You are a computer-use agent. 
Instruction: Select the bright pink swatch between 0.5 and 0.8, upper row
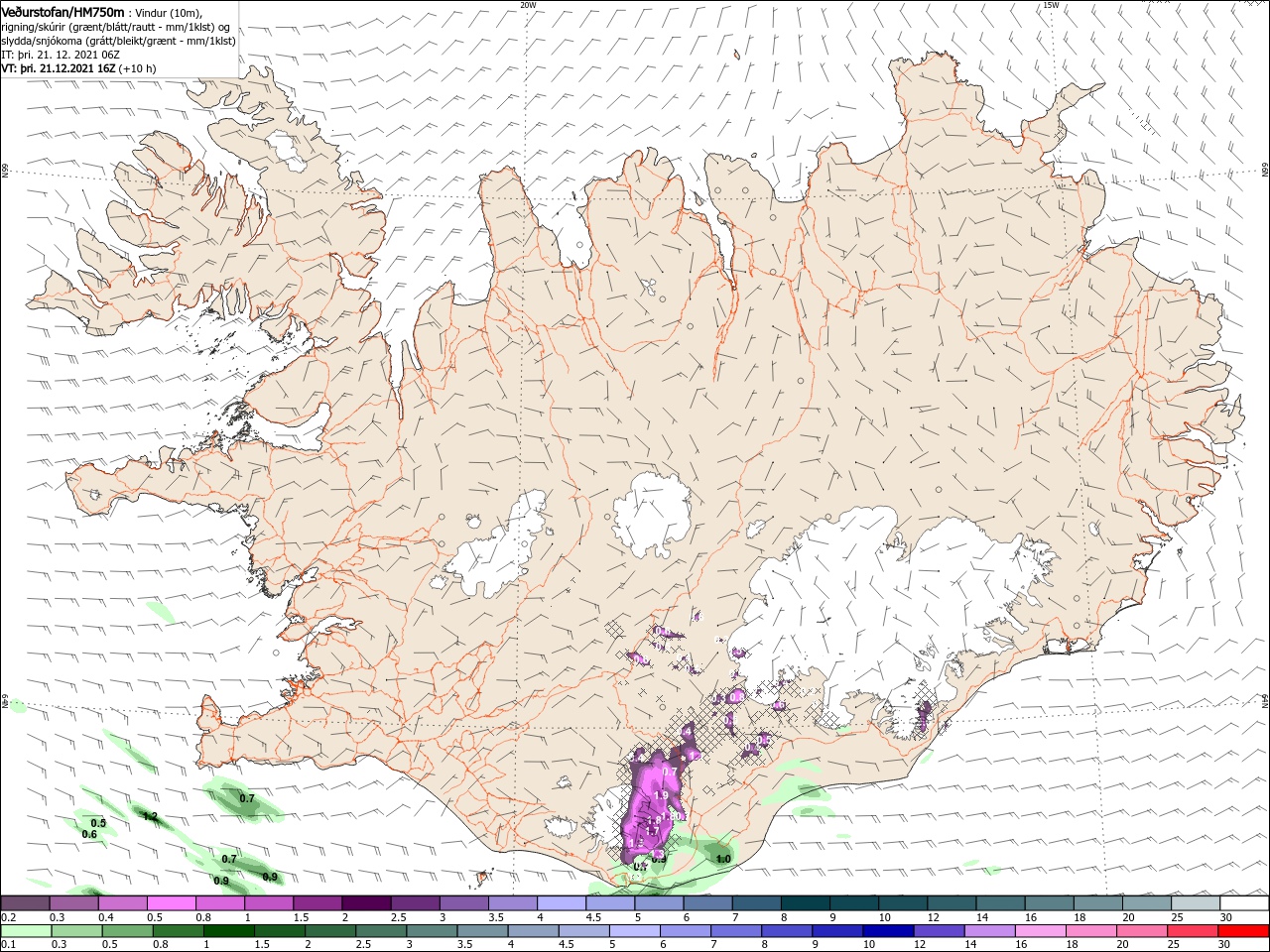(x=171, y=903)
